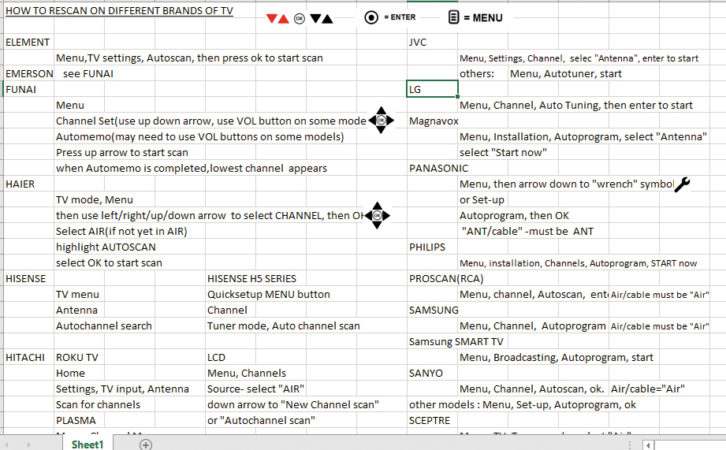
Task: Select the PHILIPS cell
Action: click(x=427, y=247)
